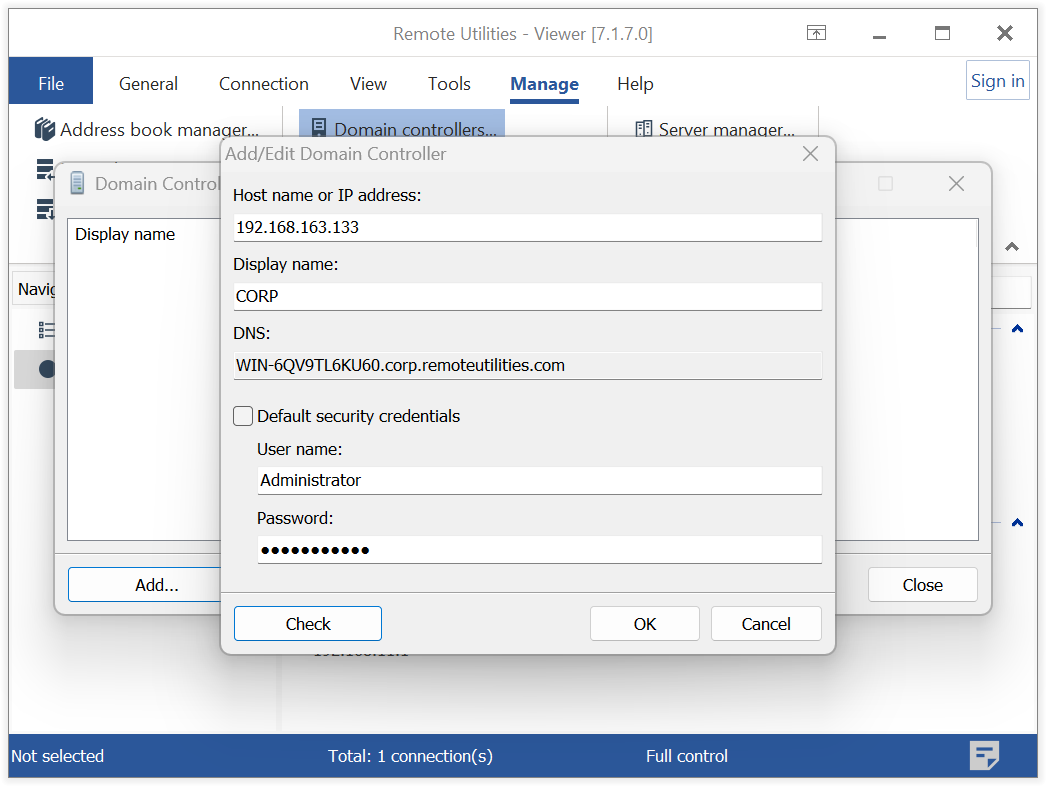Viewport: 1046px width, 786px height.
Task: Open the File menu
Action: click(x=51, y=84)
